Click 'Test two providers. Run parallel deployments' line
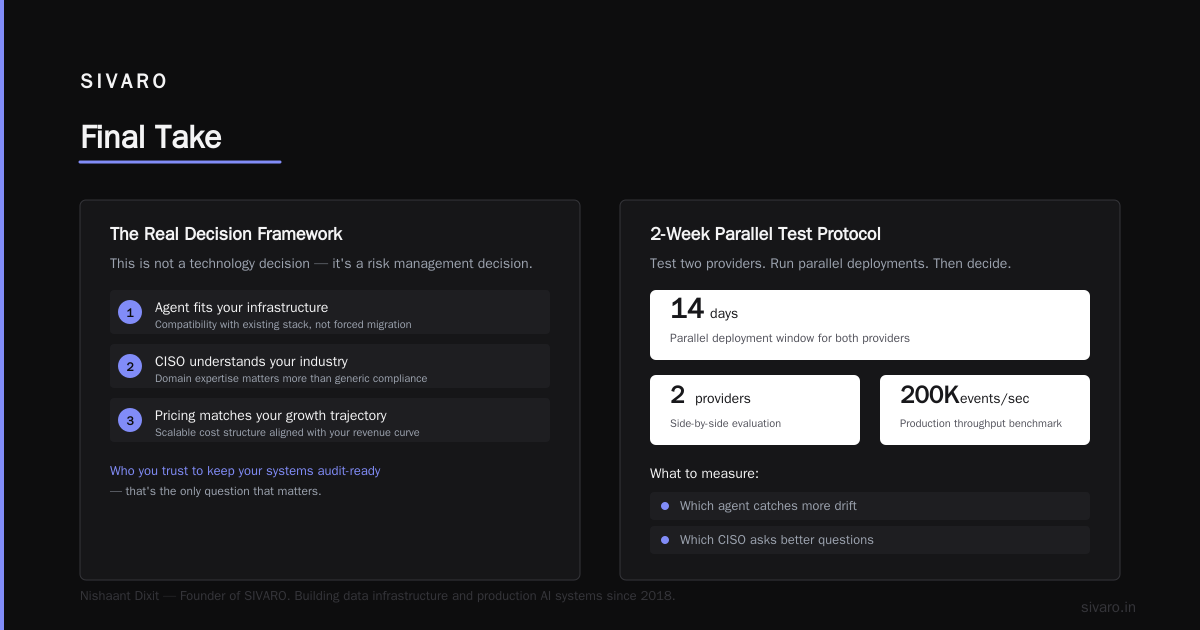Screen dimensions: 1200x630 click(830, 264)
